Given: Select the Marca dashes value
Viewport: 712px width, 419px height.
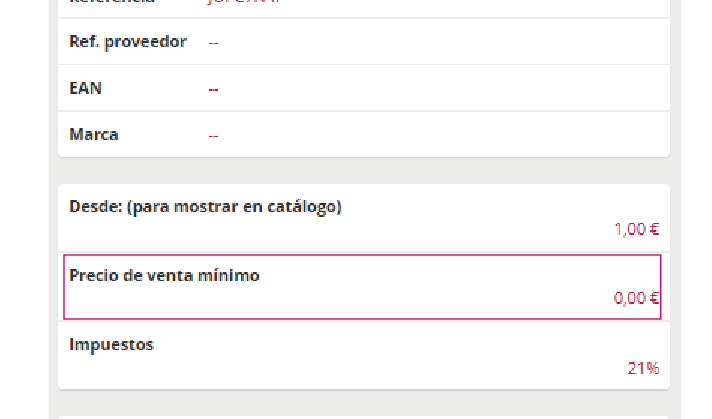Looking at the screenshot, I should (214, 135).
